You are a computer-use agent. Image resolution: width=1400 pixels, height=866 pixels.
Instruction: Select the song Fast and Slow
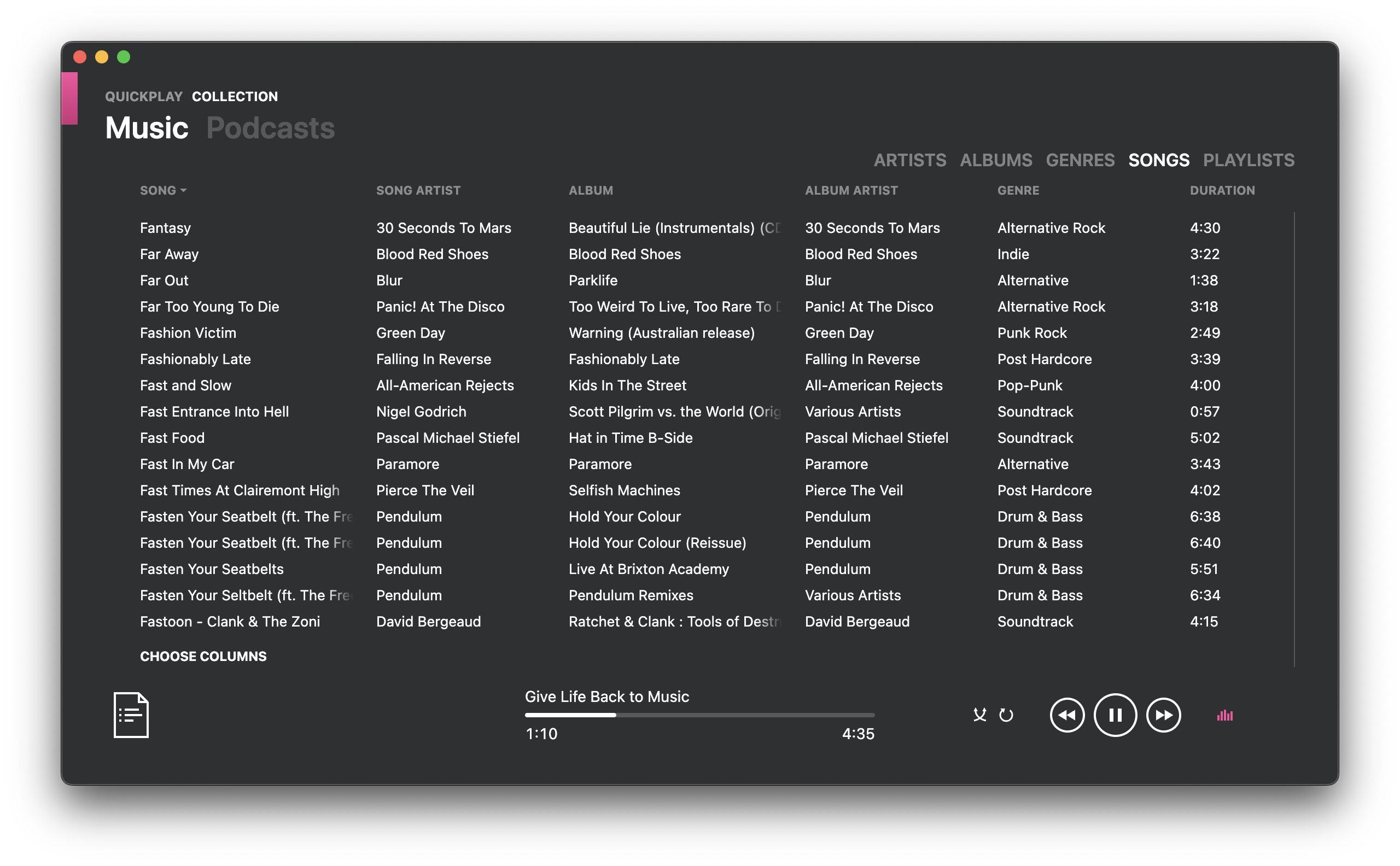click(185, 385)
